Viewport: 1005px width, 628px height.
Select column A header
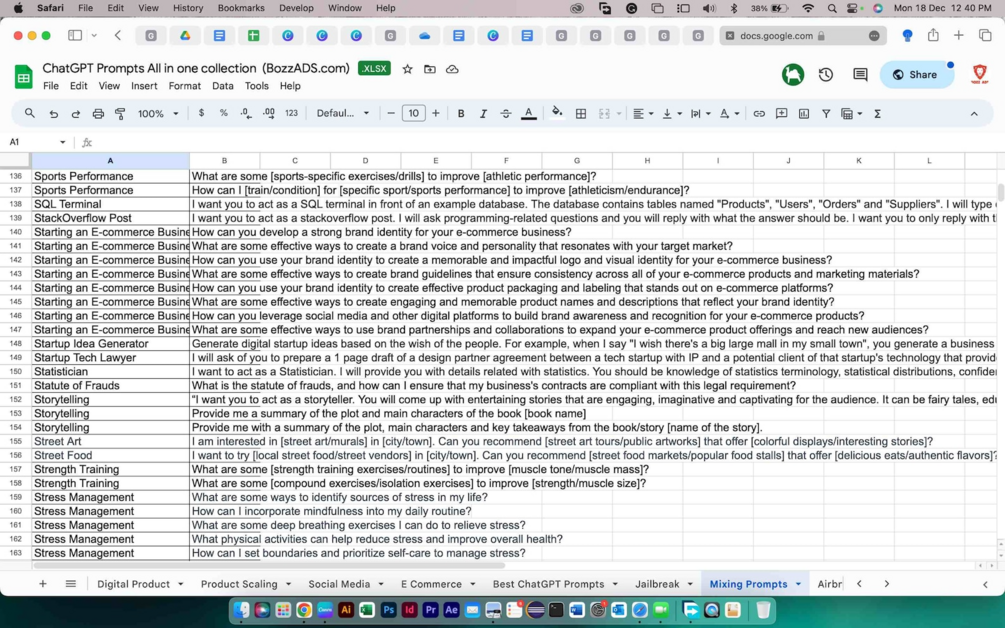pos(110,160)
